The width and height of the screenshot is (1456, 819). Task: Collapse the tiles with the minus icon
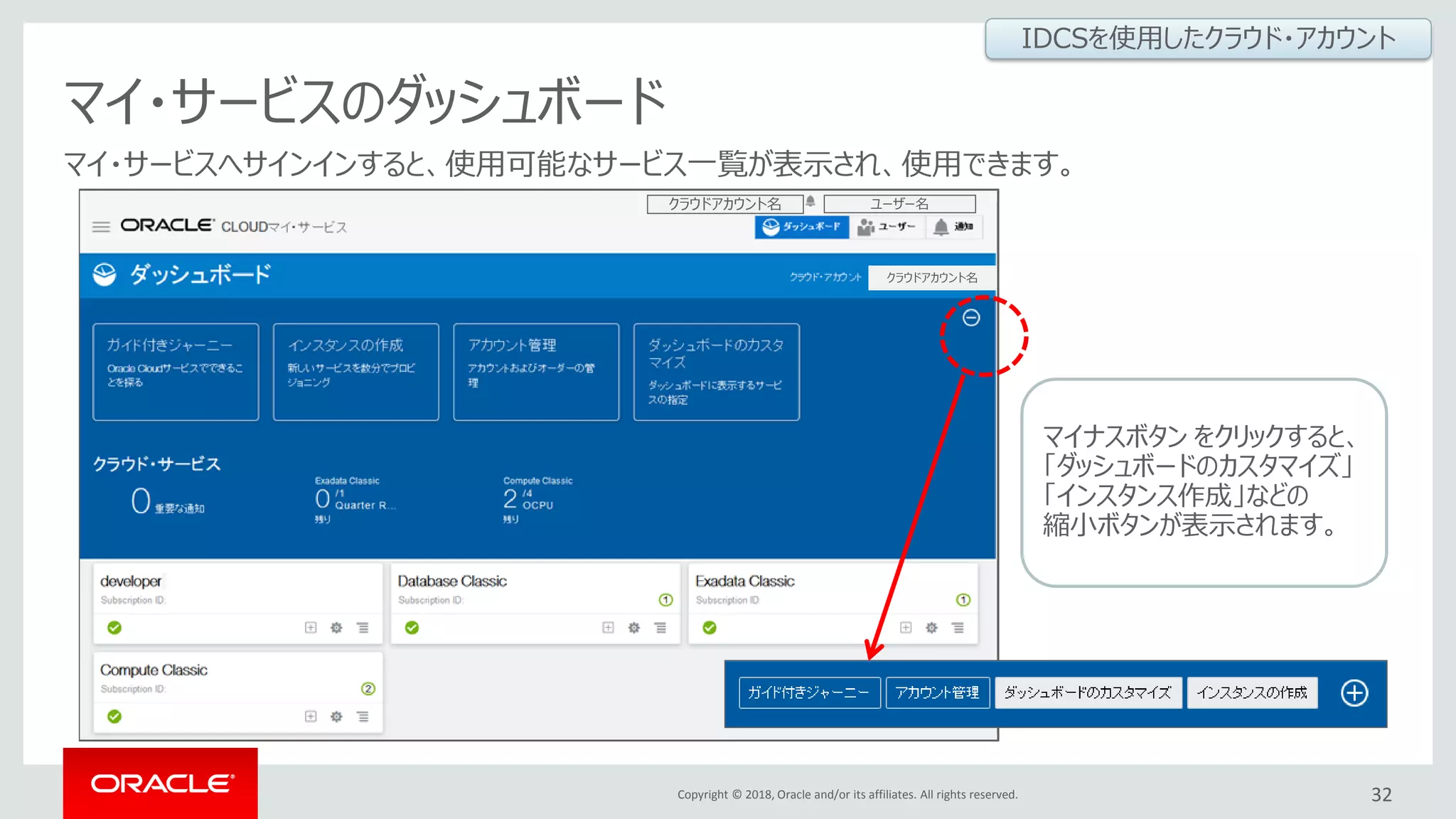tap(971, 318)
